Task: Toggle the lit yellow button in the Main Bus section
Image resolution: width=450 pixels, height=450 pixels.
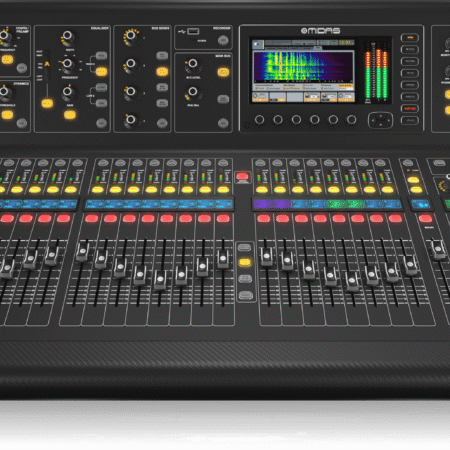Action: (223, 72)
